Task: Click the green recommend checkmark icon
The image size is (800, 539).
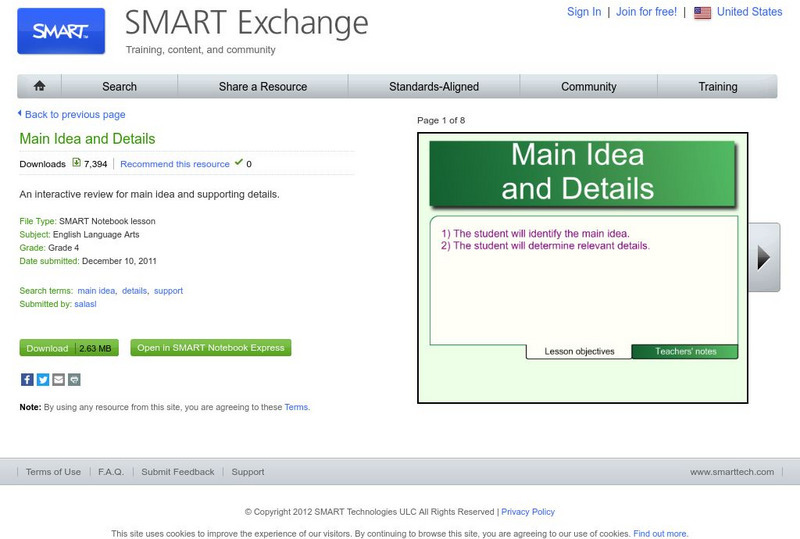Action: pyautogui.click(x=238, y=162)
